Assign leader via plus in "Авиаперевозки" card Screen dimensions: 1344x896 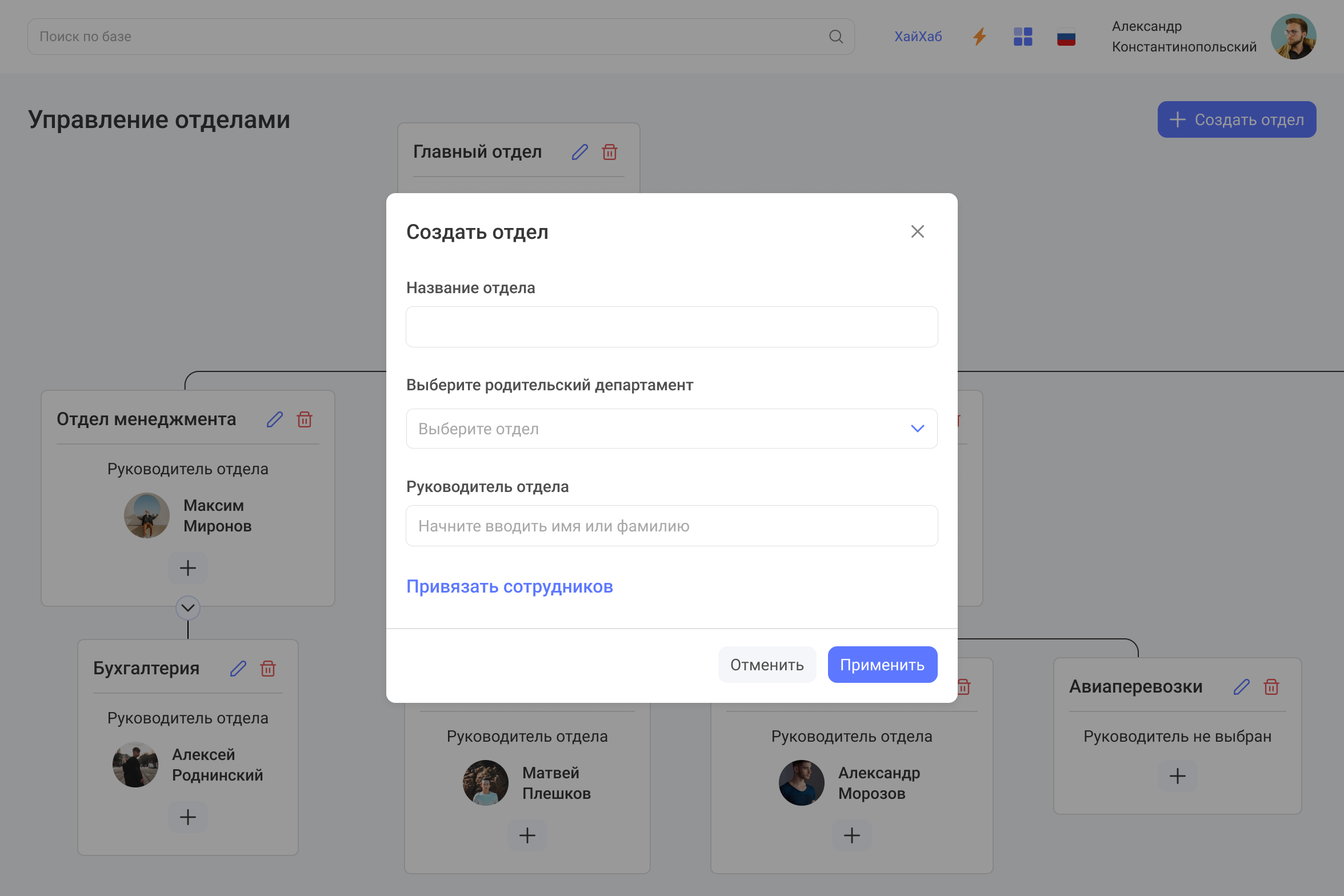[1177, 775]
